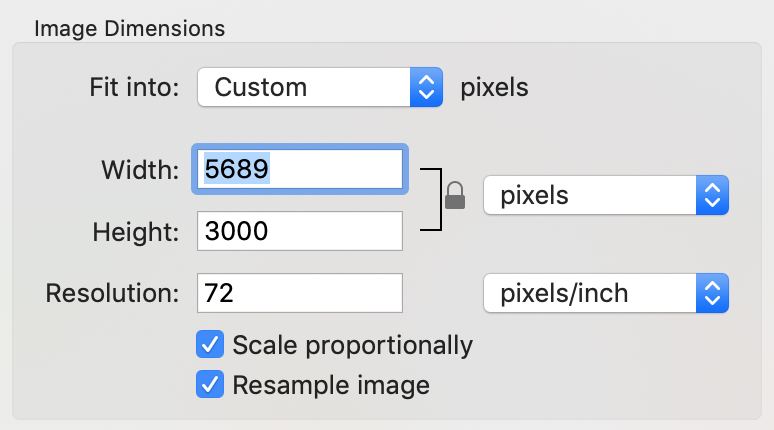Viewport: 774px width, 430px height.
Task: Toggle via the Resample image label text
Action: (331, 385)
